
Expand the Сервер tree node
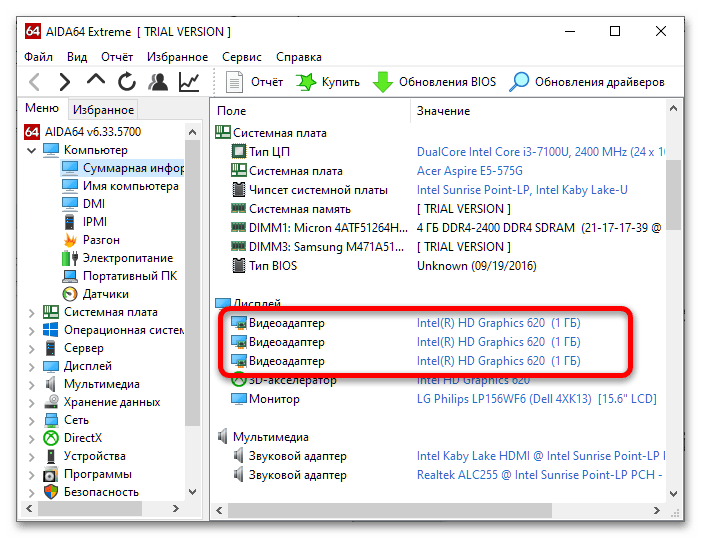pos(31,349)
